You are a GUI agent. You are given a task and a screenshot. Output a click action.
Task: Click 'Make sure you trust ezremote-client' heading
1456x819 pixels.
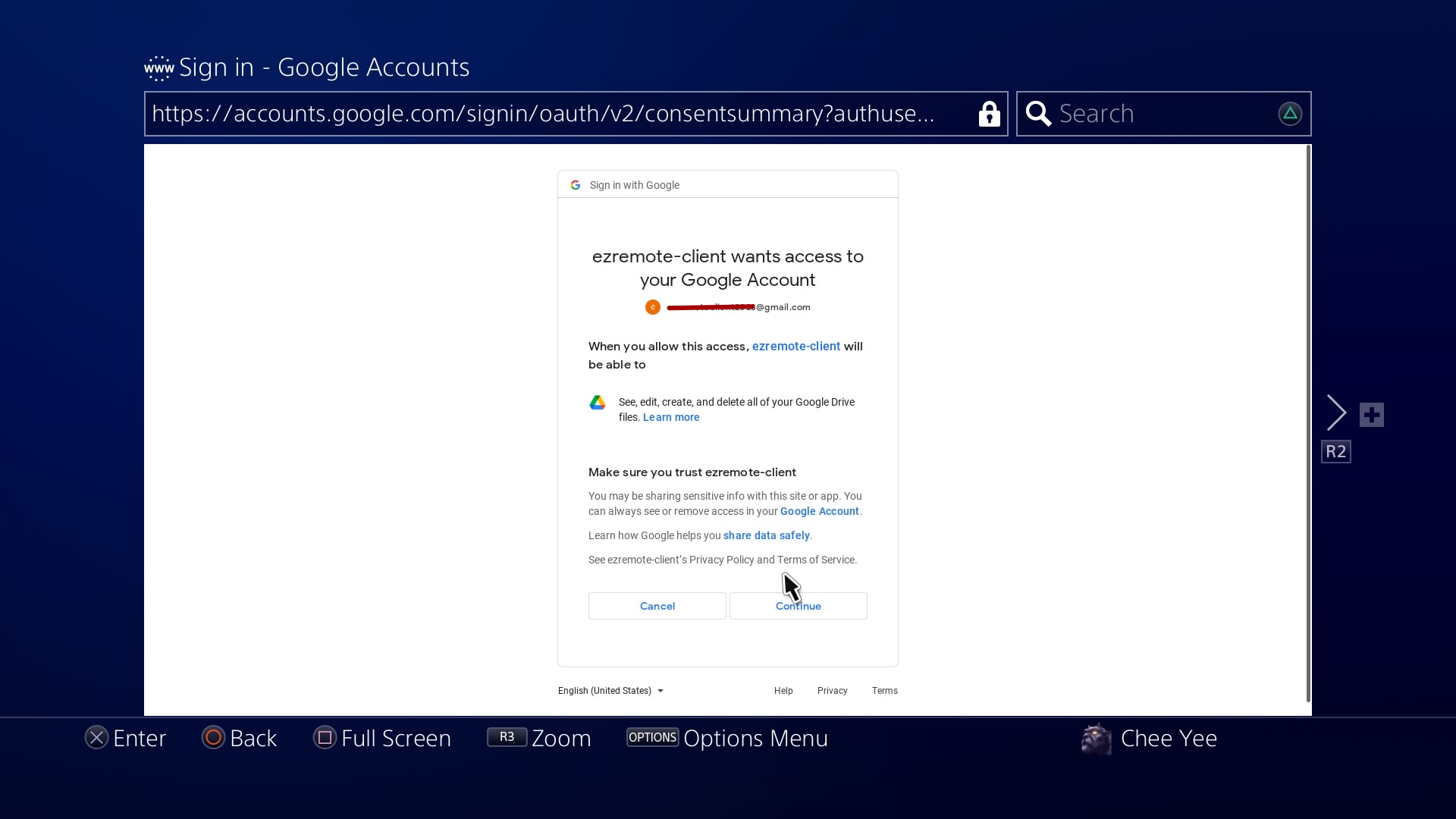tap(692, 472)
